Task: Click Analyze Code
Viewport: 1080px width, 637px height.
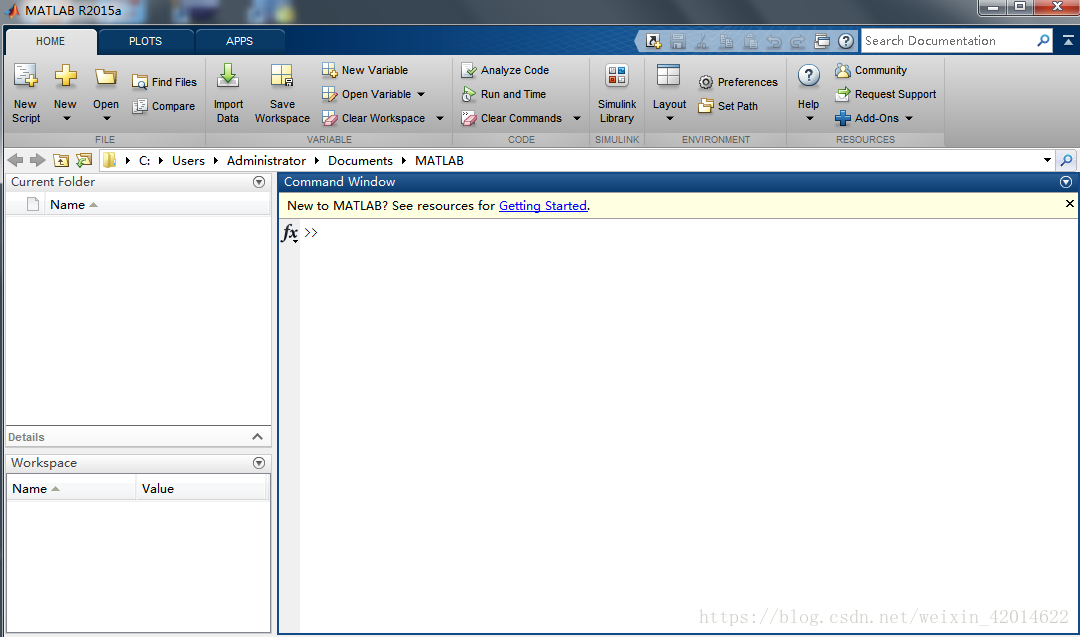Action: (505, 70)
